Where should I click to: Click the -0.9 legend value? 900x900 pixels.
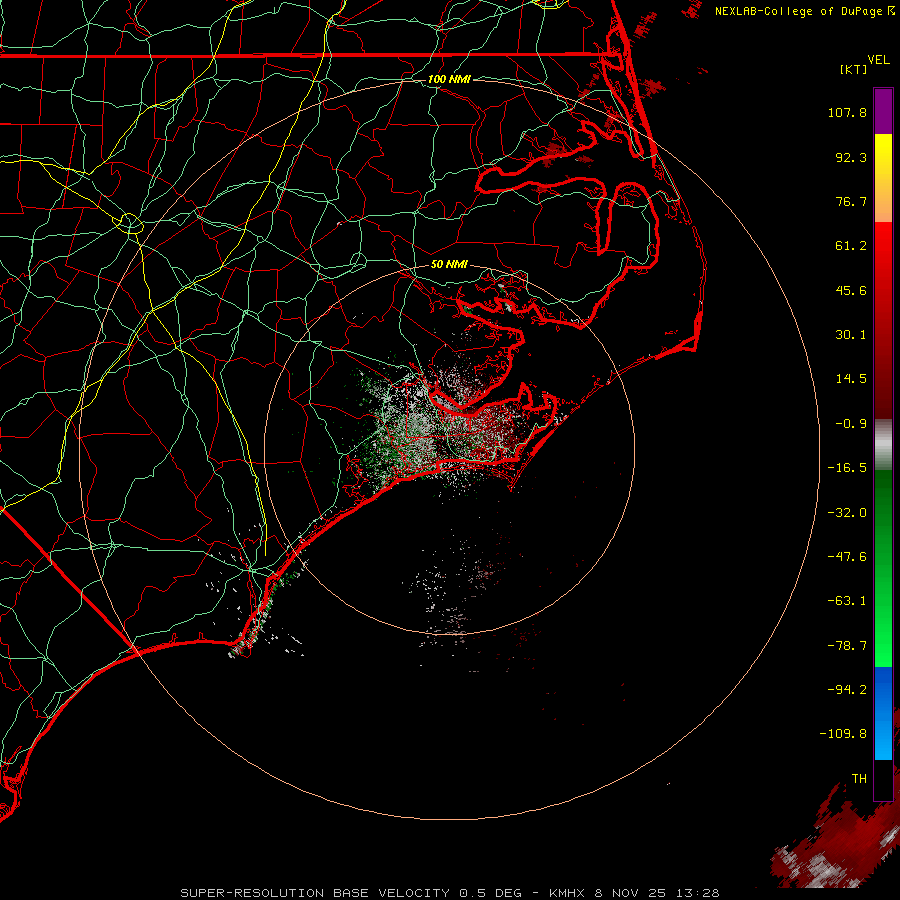[x=851, y=424]
